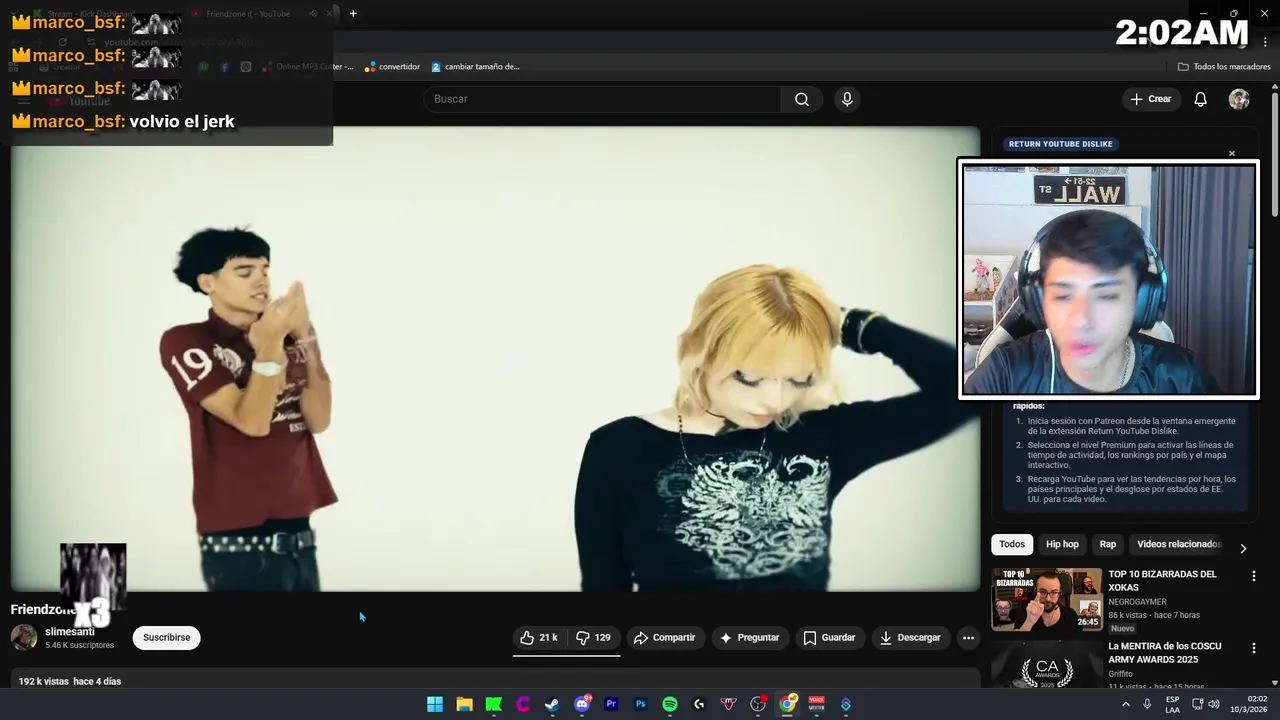The image size is (1280, 720).
Task: Open ESP LAA keyboard language switcher
Action: [x=1172, y=704]
